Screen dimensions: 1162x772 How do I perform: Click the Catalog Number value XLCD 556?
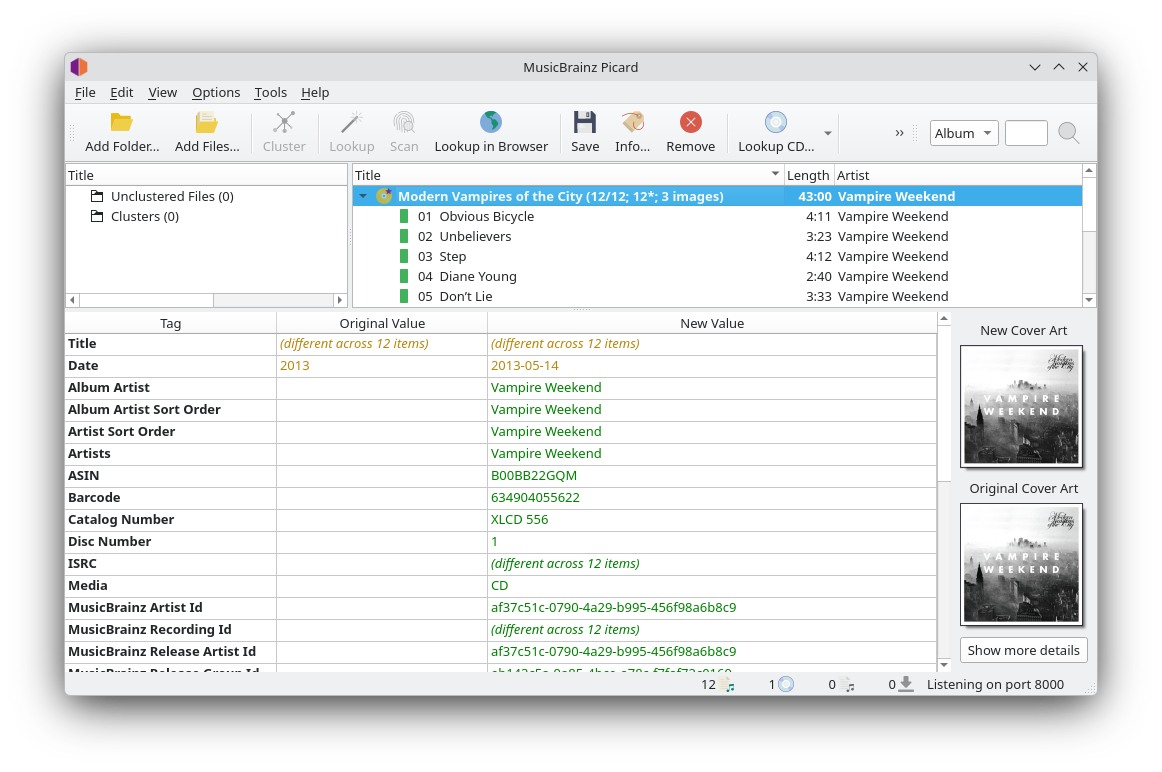point(519,519)
